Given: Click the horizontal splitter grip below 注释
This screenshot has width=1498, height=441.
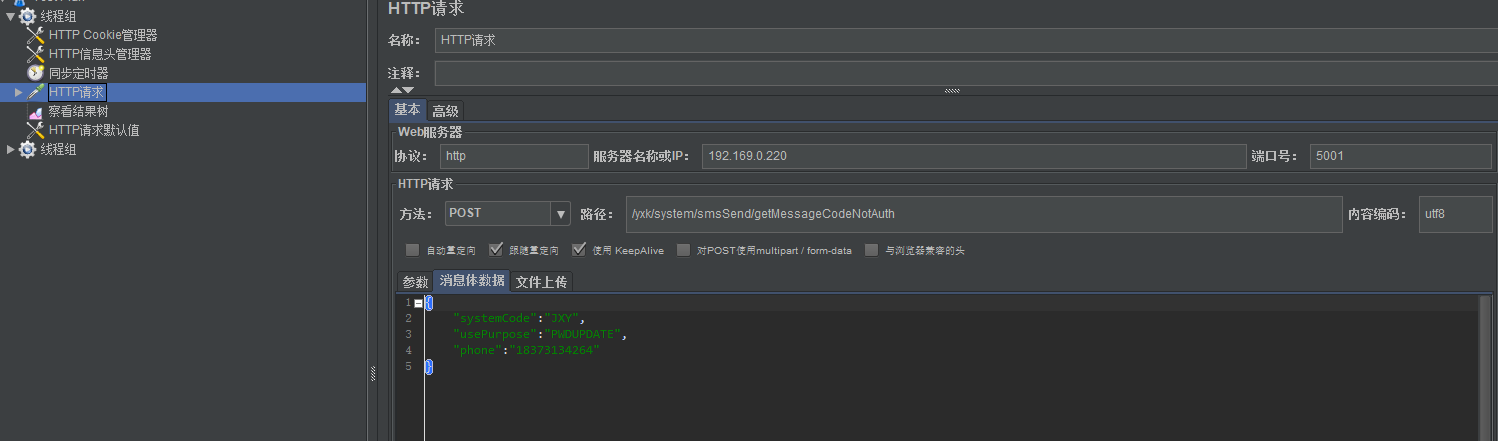Looking at the screenshot, I should click(952, 91).
